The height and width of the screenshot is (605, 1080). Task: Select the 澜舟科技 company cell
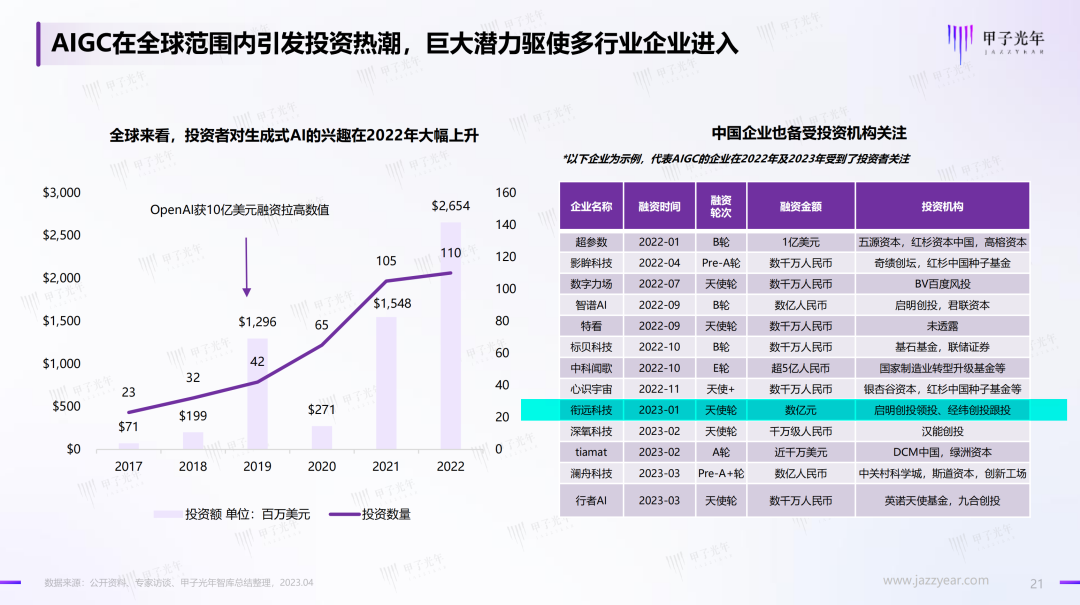point(591,473)
